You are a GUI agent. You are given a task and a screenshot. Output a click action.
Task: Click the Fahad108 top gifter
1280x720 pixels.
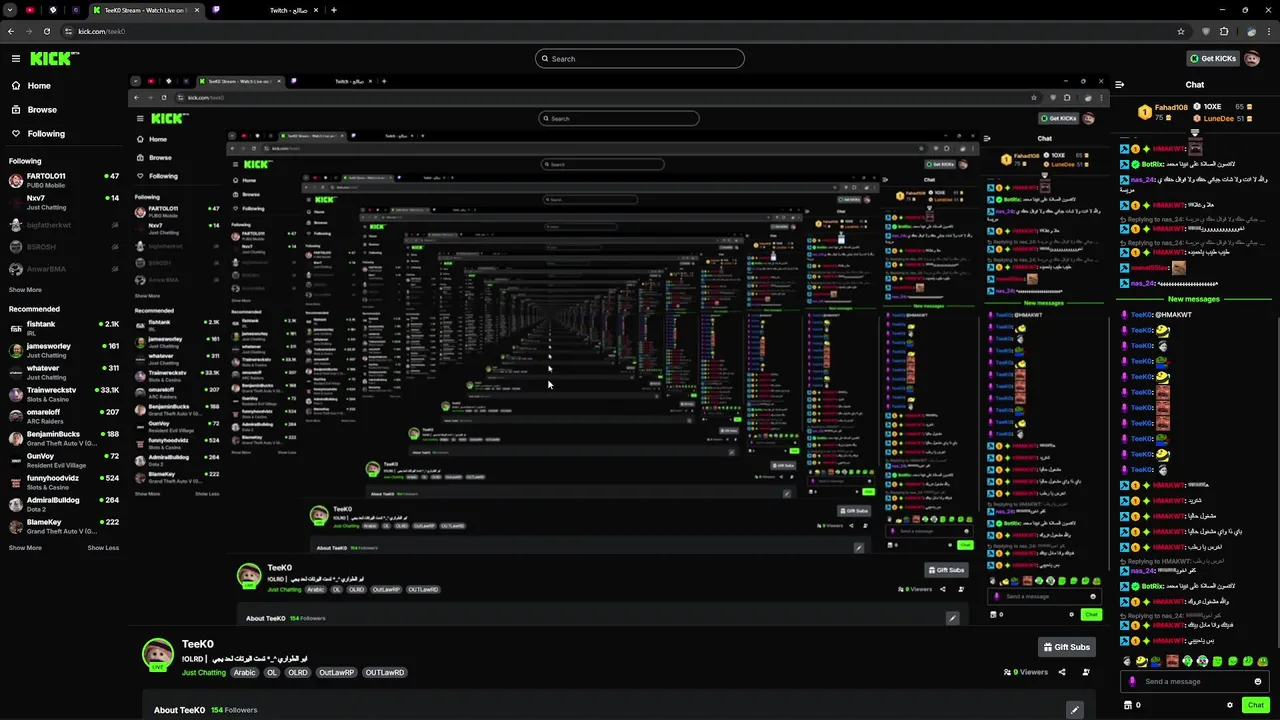tap(1165, 112)
